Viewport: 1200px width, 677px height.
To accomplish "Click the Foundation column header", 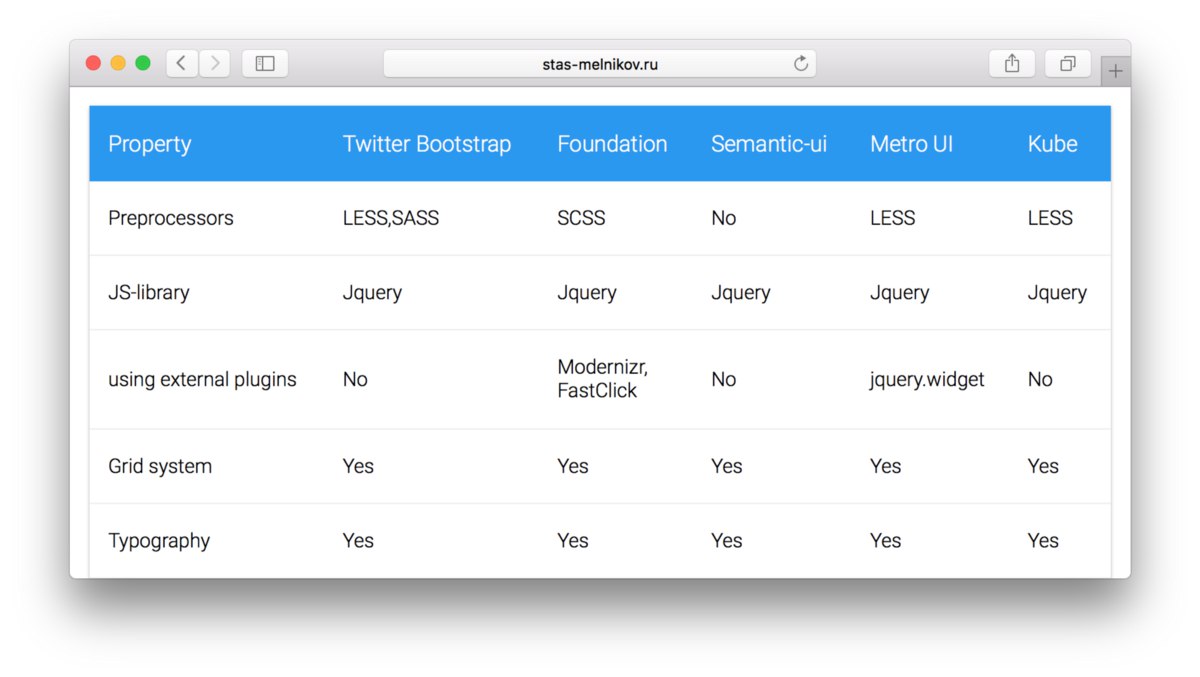I will pyautogui.click(x=612, y=144).
